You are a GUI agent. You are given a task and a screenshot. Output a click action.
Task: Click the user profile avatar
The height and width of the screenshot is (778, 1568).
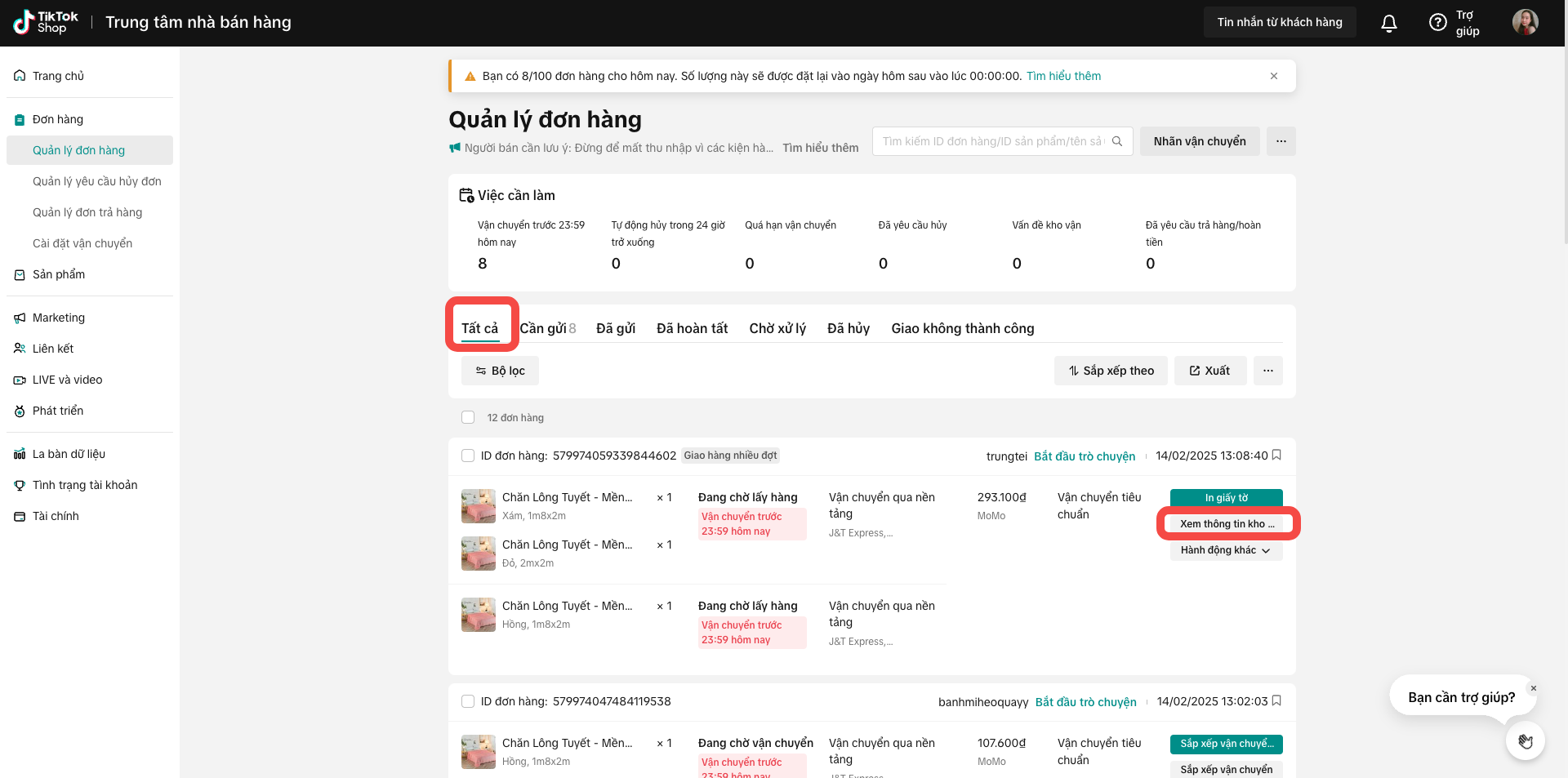(1525, 22)
